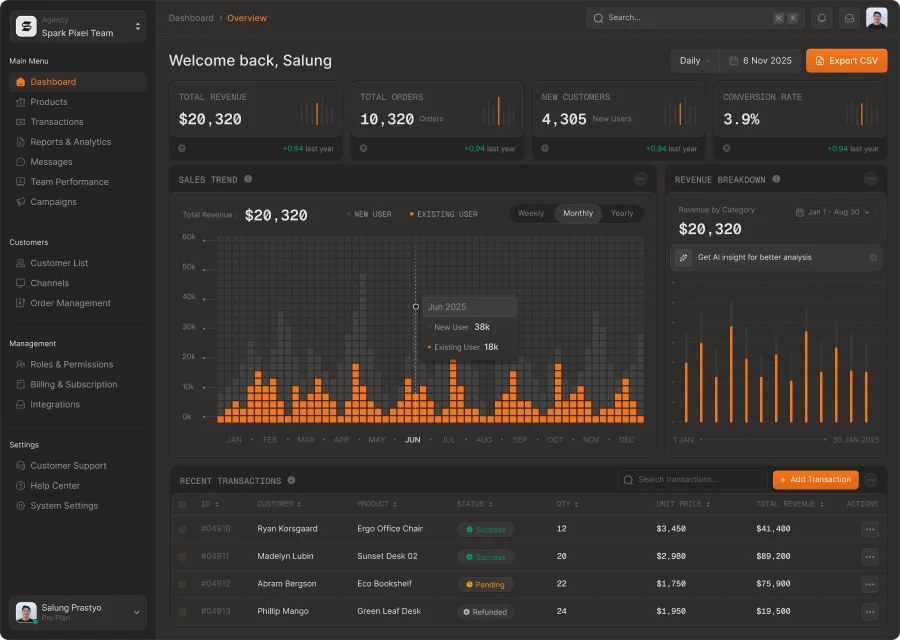
Task: Expand the Daily period dropdown
Action: point(695,61)
